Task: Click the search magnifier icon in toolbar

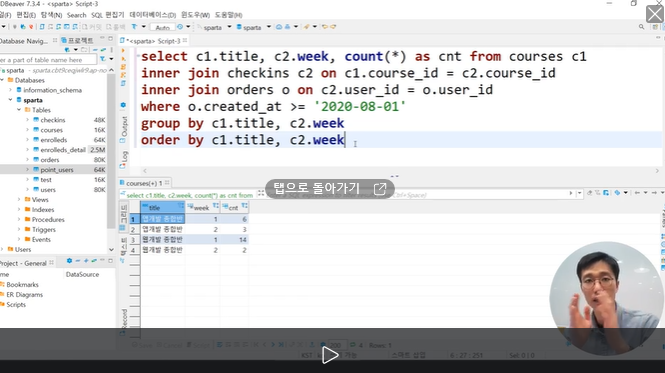Action: pos(642,27)
